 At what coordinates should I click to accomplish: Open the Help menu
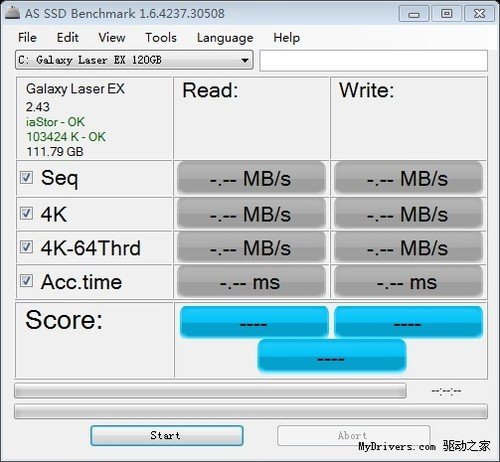tap(287, 38)
